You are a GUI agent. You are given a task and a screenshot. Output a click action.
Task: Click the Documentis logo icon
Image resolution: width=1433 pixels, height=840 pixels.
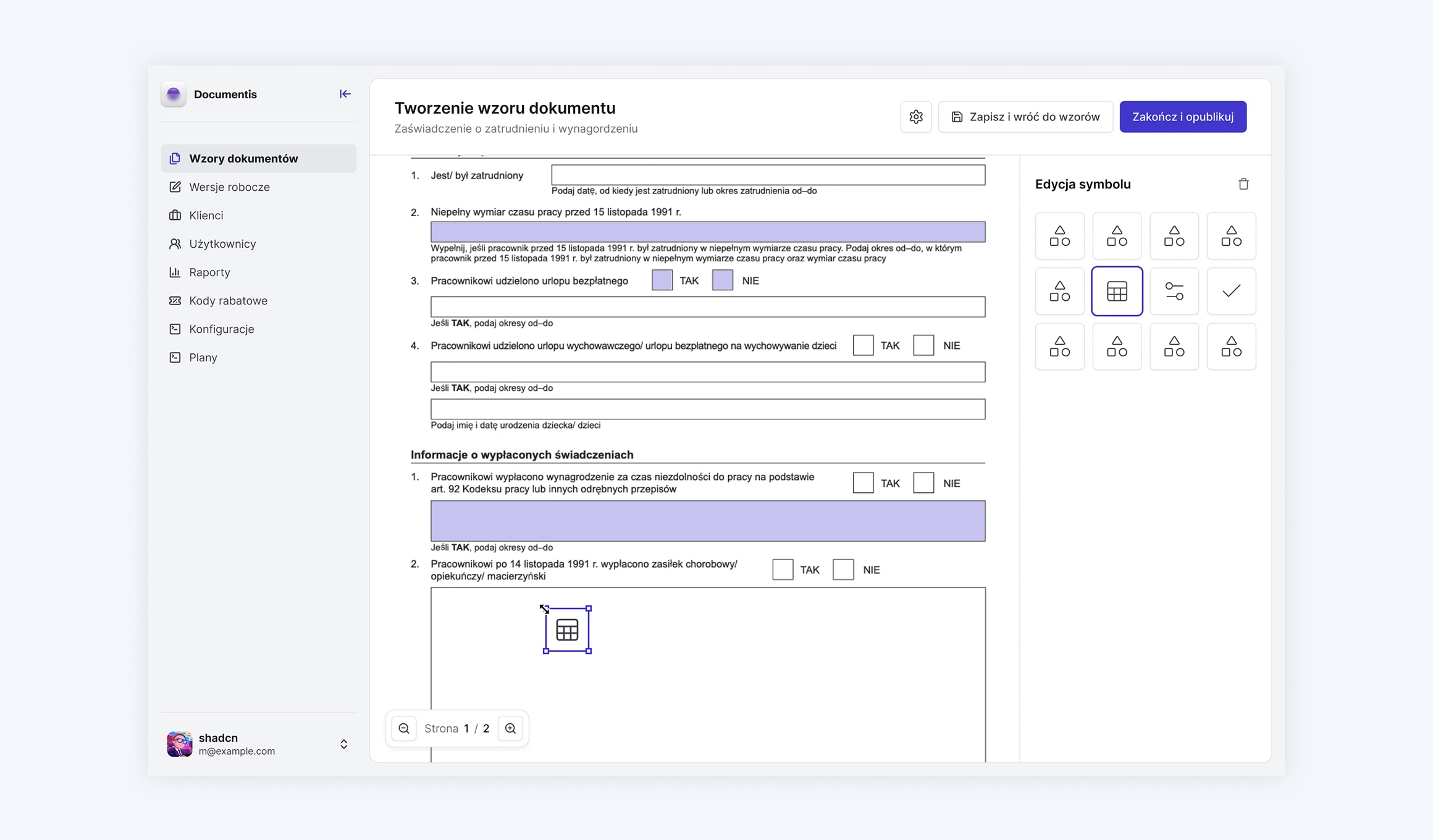pyautogui.click(x=174, y=94)
